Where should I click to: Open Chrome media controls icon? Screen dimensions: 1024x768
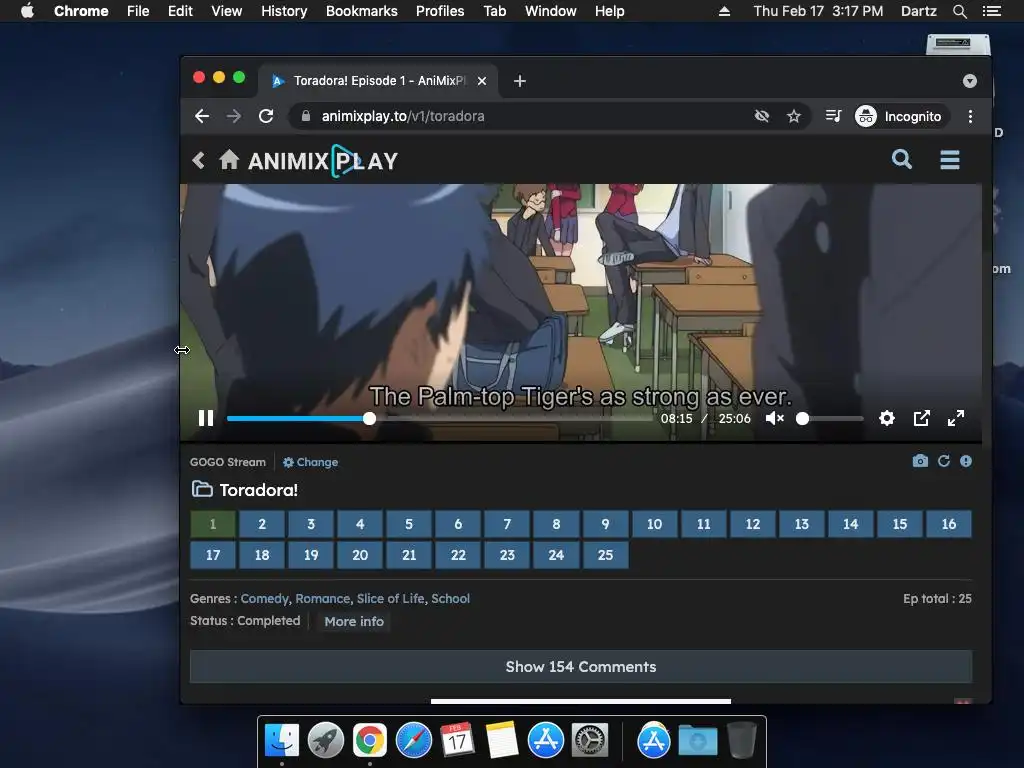[833, 116]
